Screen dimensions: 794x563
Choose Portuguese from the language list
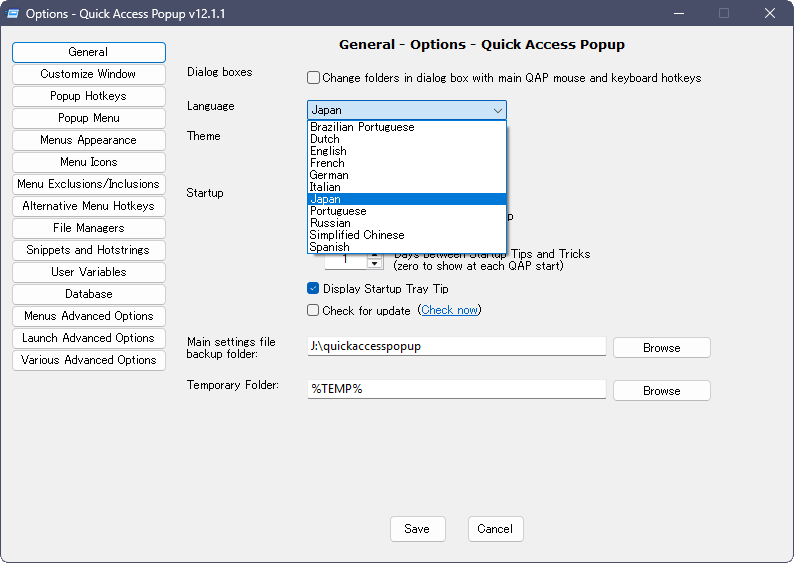407,211
